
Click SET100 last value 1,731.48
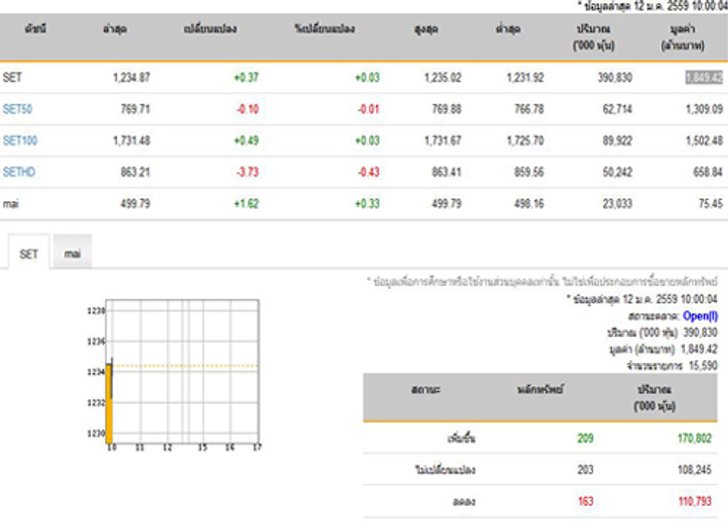[x=131, y=141]
